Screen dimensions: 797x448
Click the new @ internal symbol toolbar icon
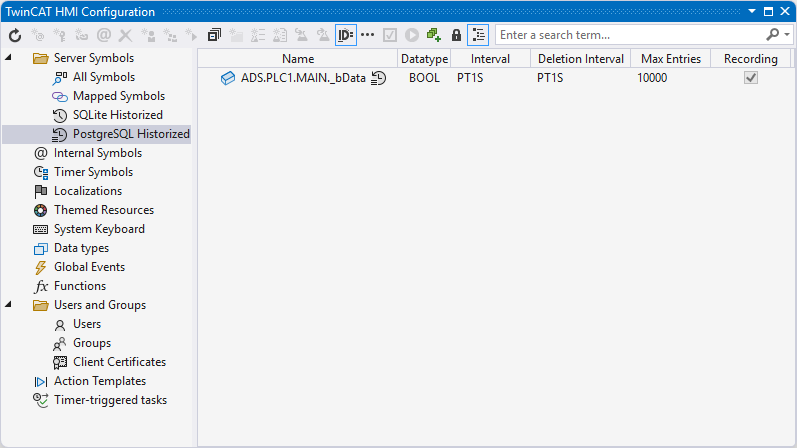click(x=38, y=35)
